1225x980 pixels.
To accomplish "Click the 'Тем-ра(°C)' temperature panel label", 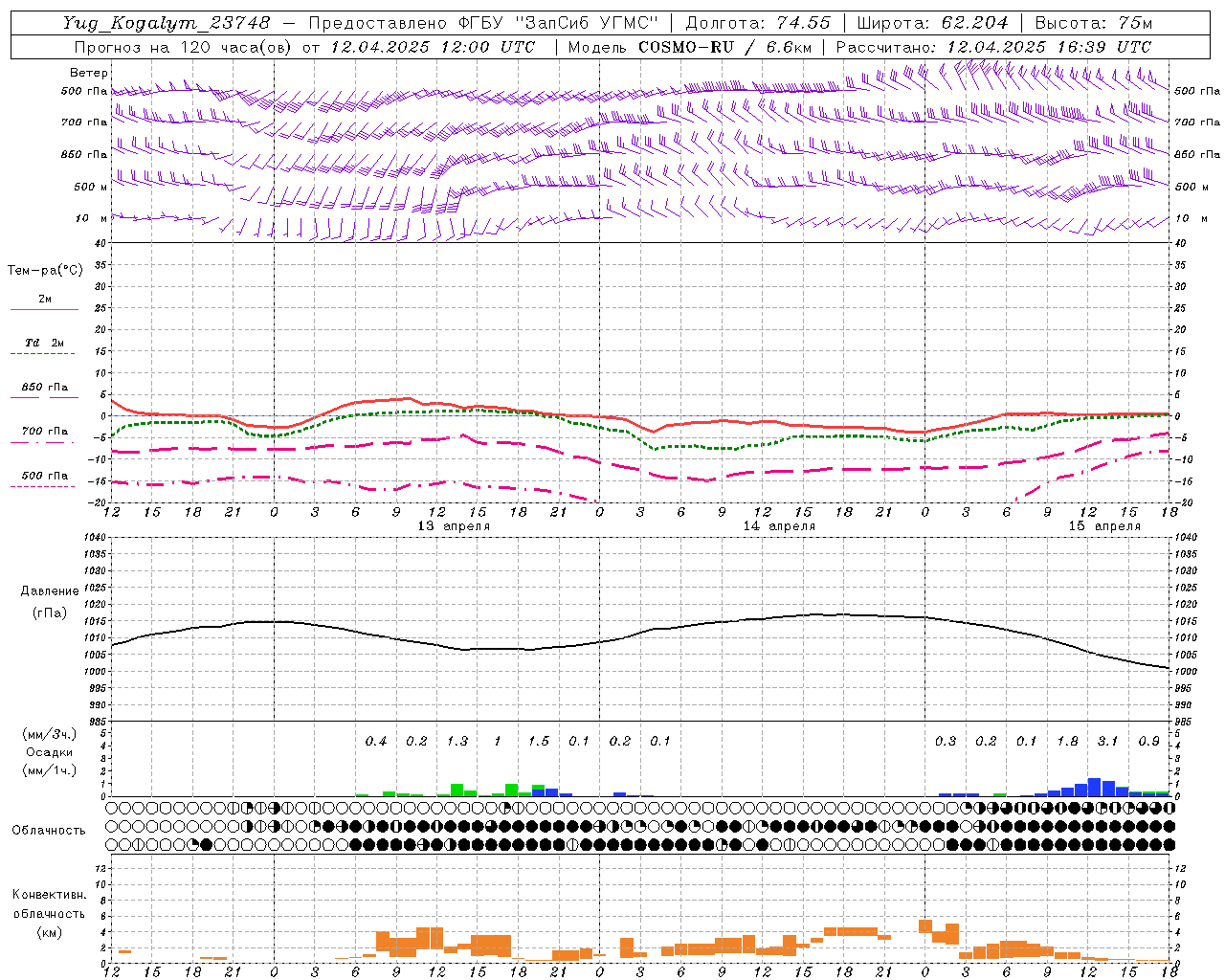I will (45, 270).
